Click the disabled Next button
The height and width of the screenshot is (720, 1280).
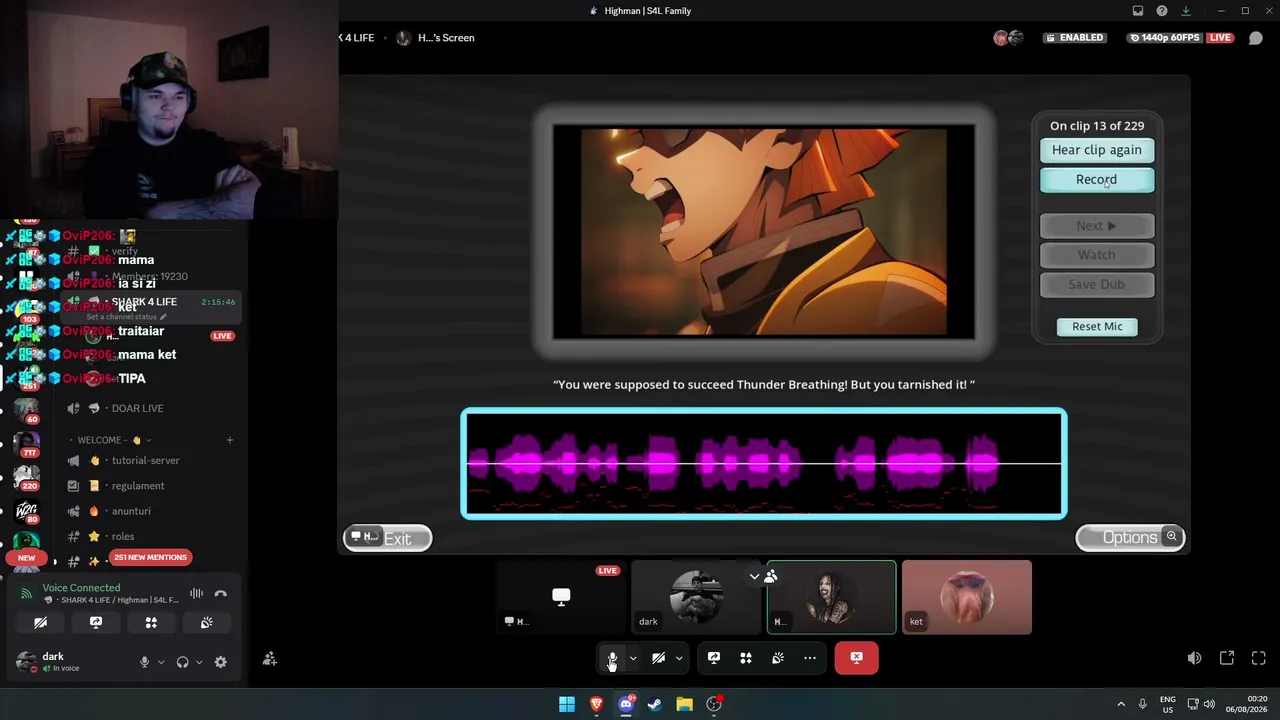coord(1097,226)
